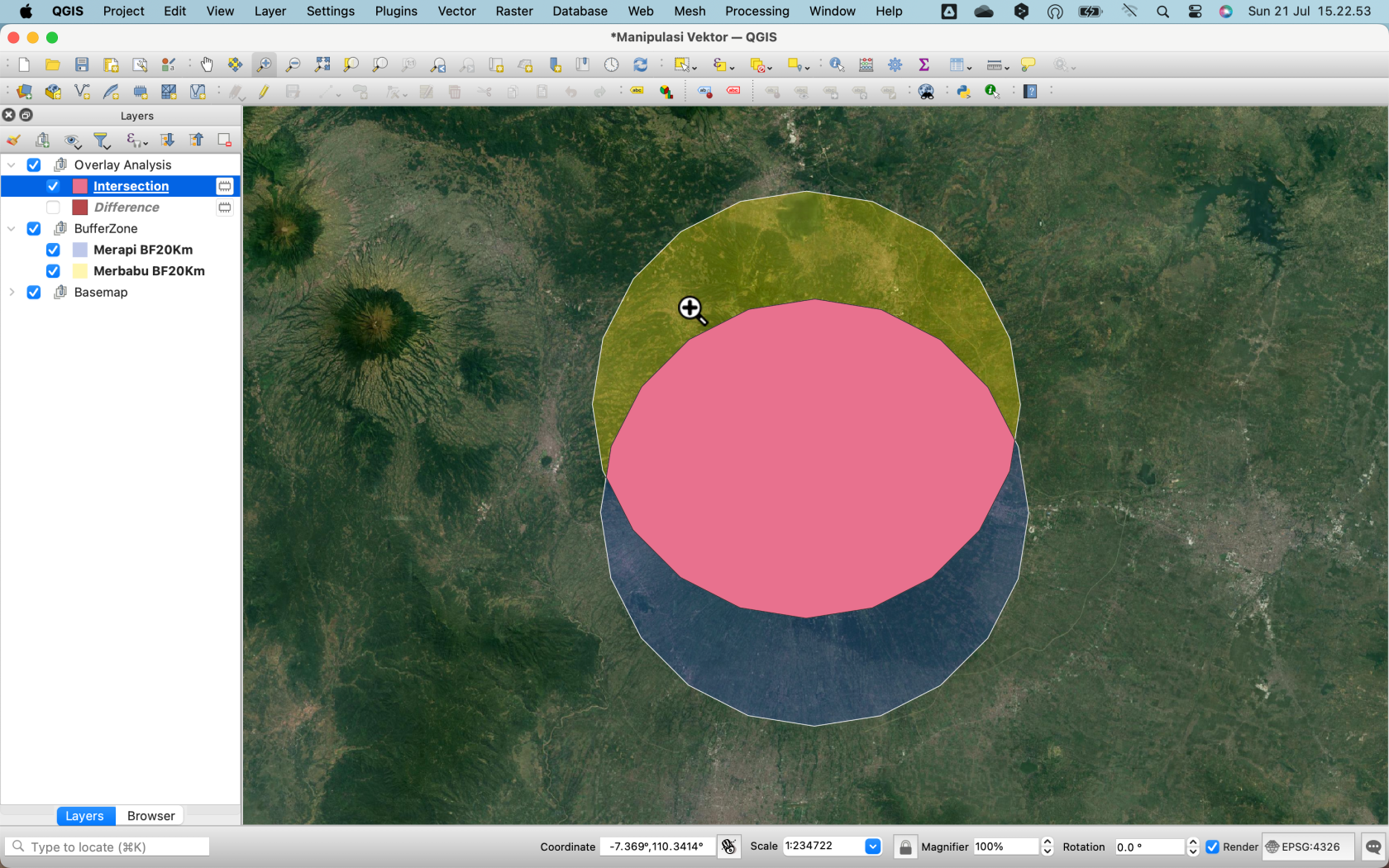Open the Plugins menu
Image resolution: width=1389 pixels, height=868 pixels.
pos(396,11)
